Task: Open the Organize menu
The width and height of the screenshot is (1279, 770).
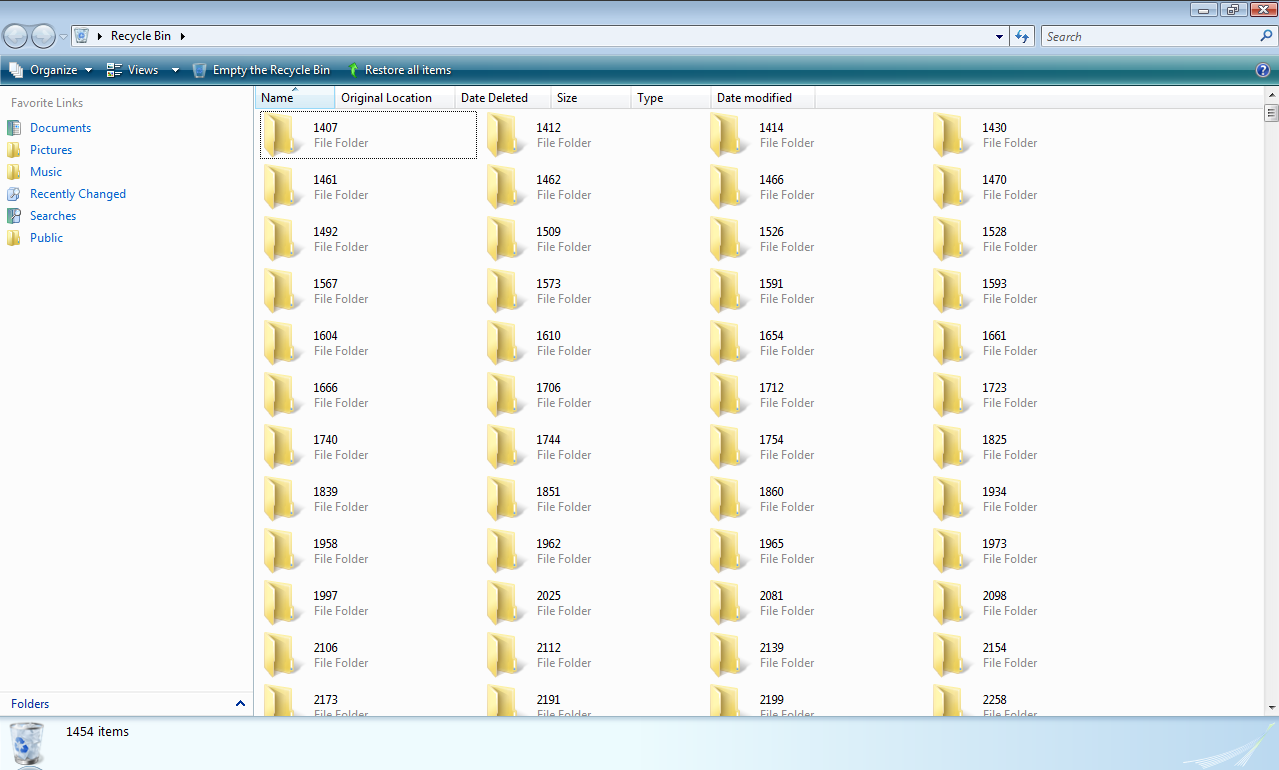Action: point(50,70)
